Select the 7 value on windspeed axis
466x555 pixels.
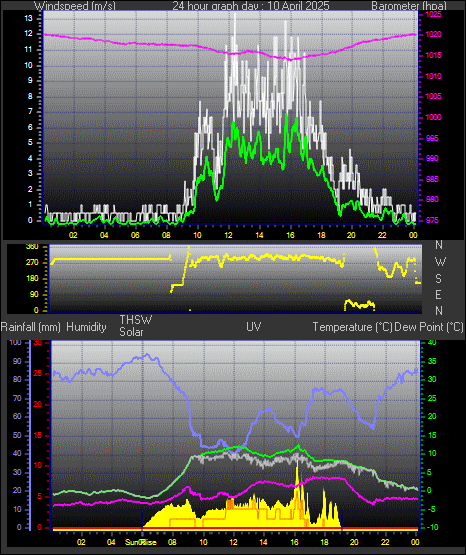pyautogui.click(x=30, y=111)
